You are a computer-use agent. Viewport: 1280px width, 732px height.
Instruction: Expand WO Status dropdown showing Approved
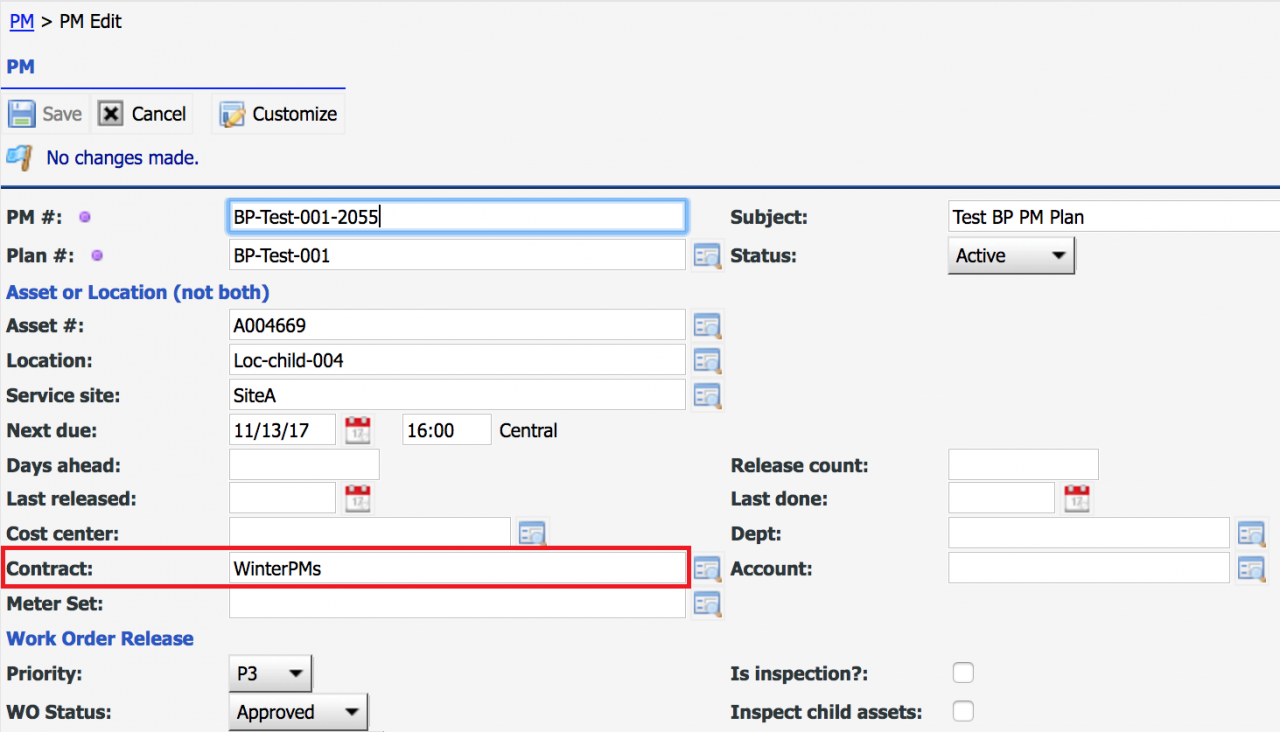298,712
